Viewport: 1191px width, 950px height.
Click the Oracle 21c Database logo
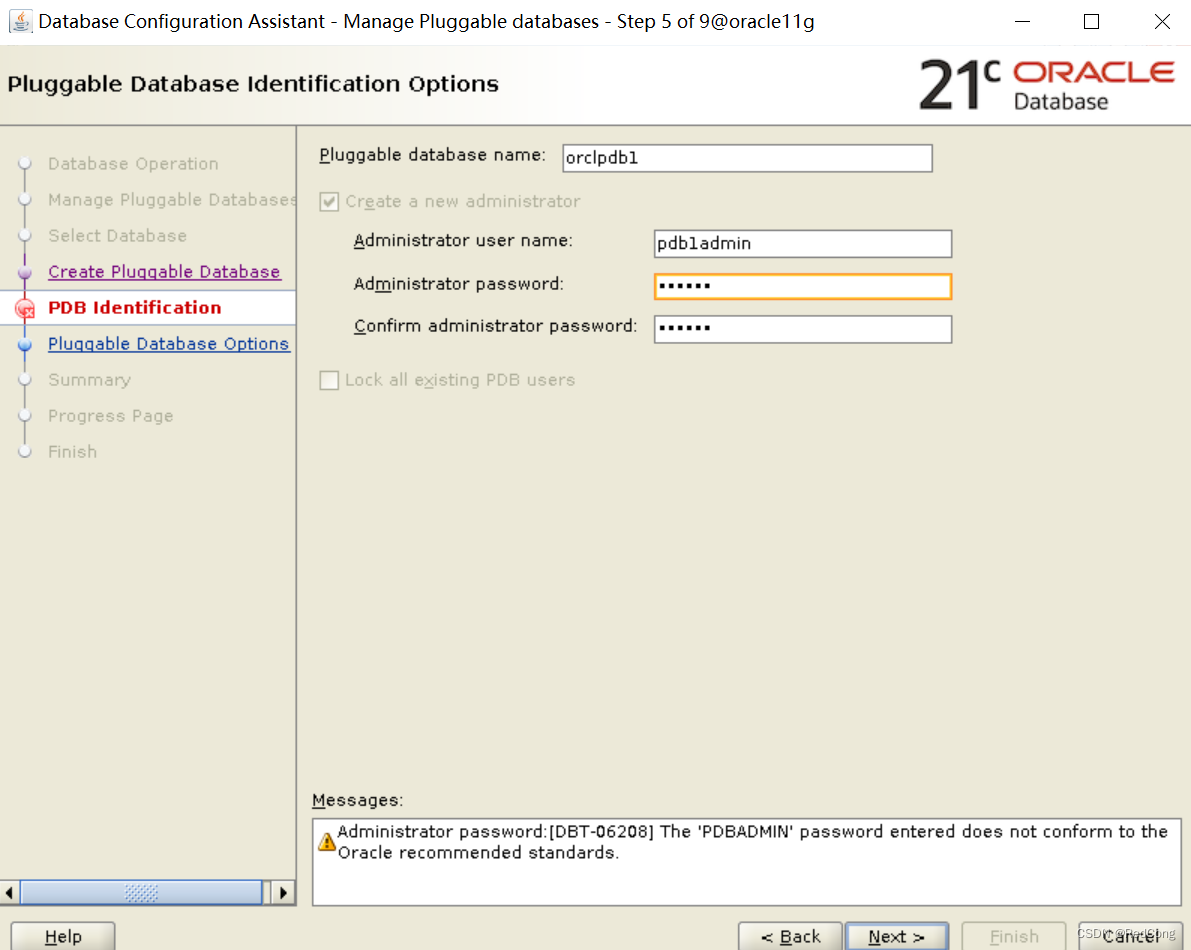1047,85
